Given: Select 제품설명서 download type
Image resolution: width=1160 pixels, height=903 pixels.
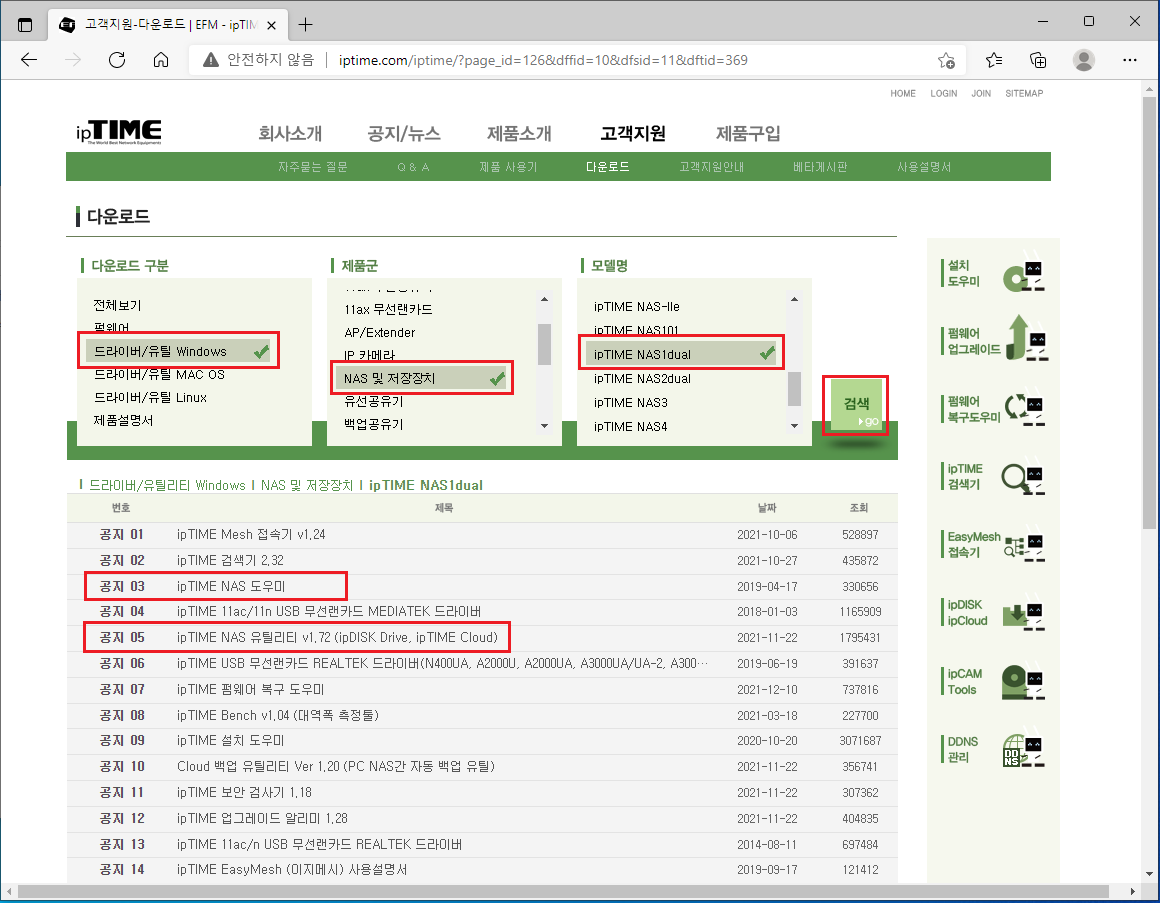Looking at the screenshot, I should 124,420.
